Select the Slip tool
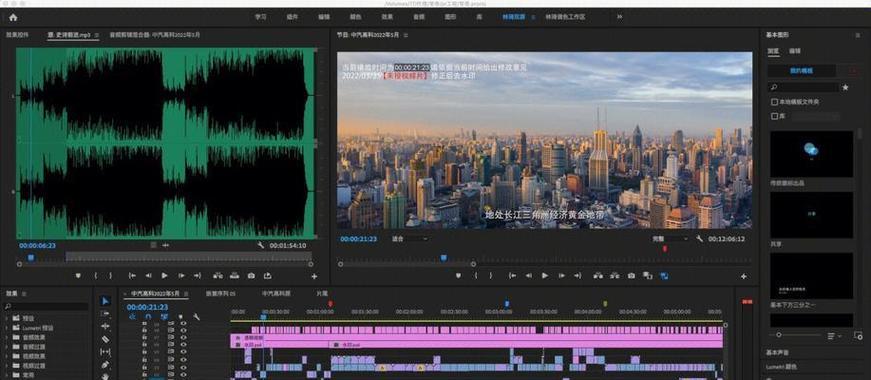This screenshot has width=871, height=380. pos(106,352)
